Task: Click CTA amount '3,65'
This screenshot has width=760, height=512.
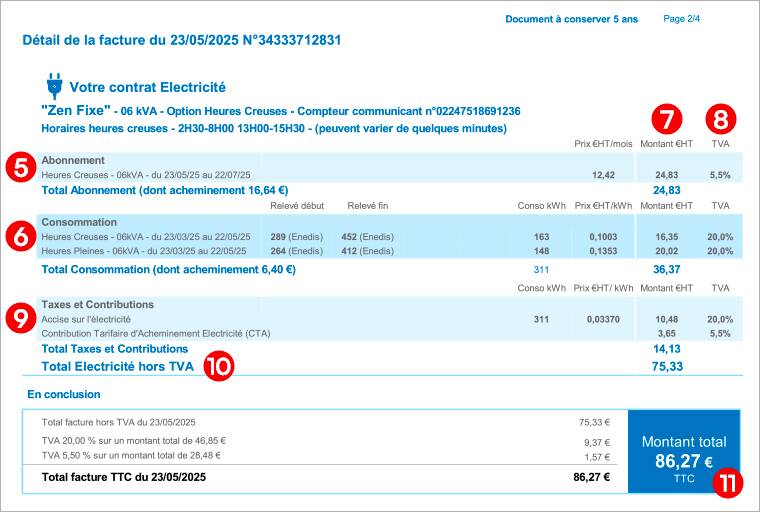Action: [x=666, y=334]
